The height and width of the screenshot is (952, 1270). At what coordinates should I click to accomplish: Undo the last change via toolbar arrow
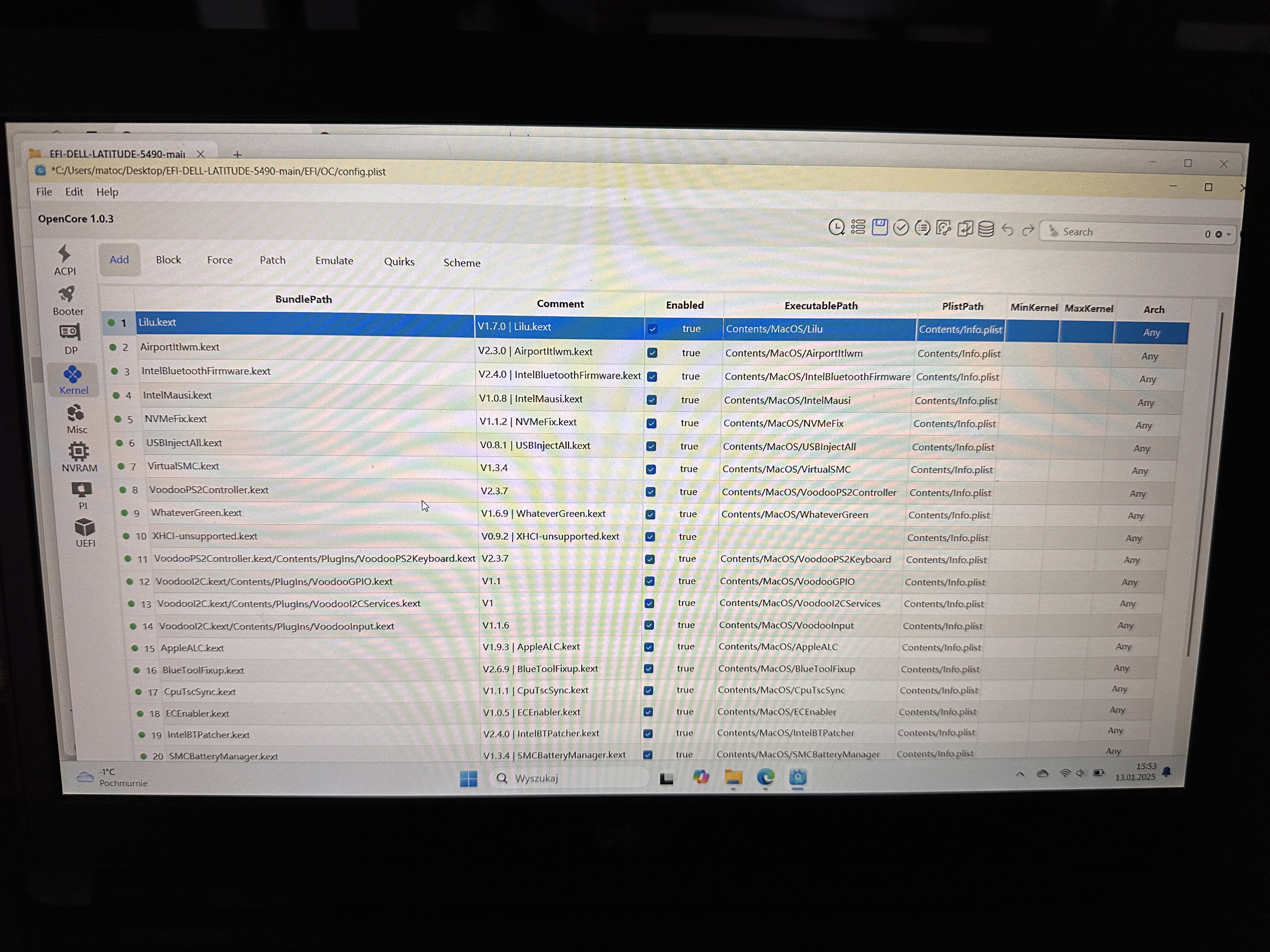click(1008, 229)
